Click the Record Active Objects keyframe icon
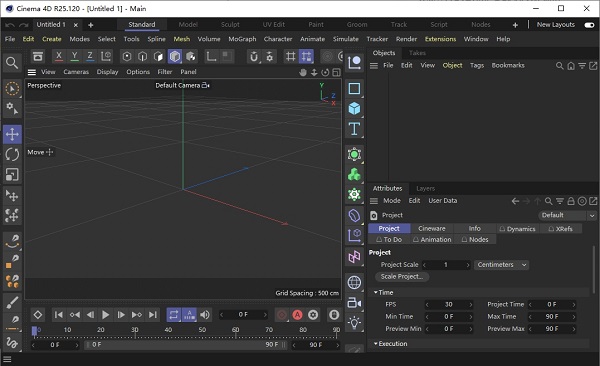 point(282,315)
